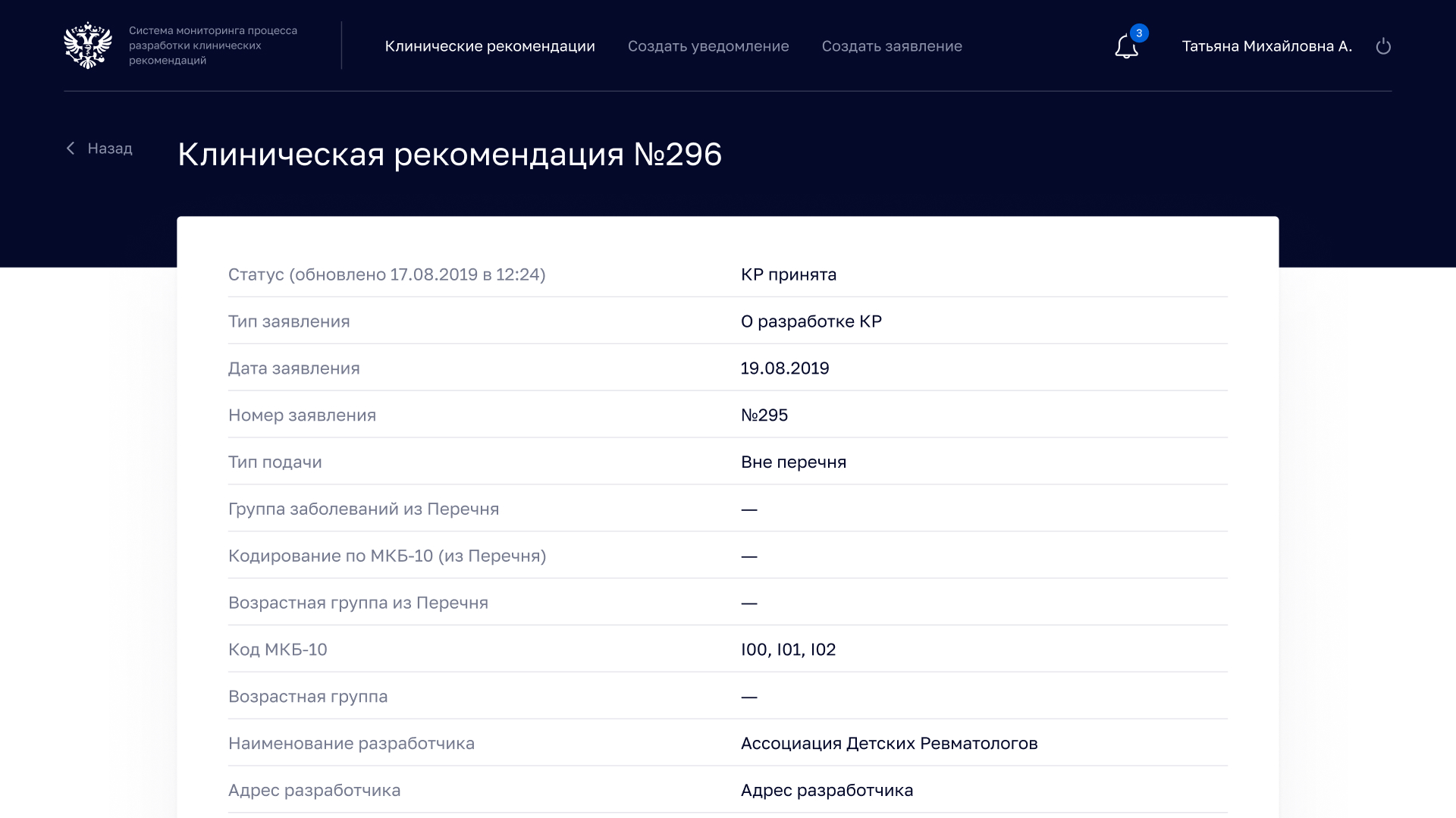Click the system title text beside the logo
This screenshot has width=1456, height=818.
(x=213, y=45)
